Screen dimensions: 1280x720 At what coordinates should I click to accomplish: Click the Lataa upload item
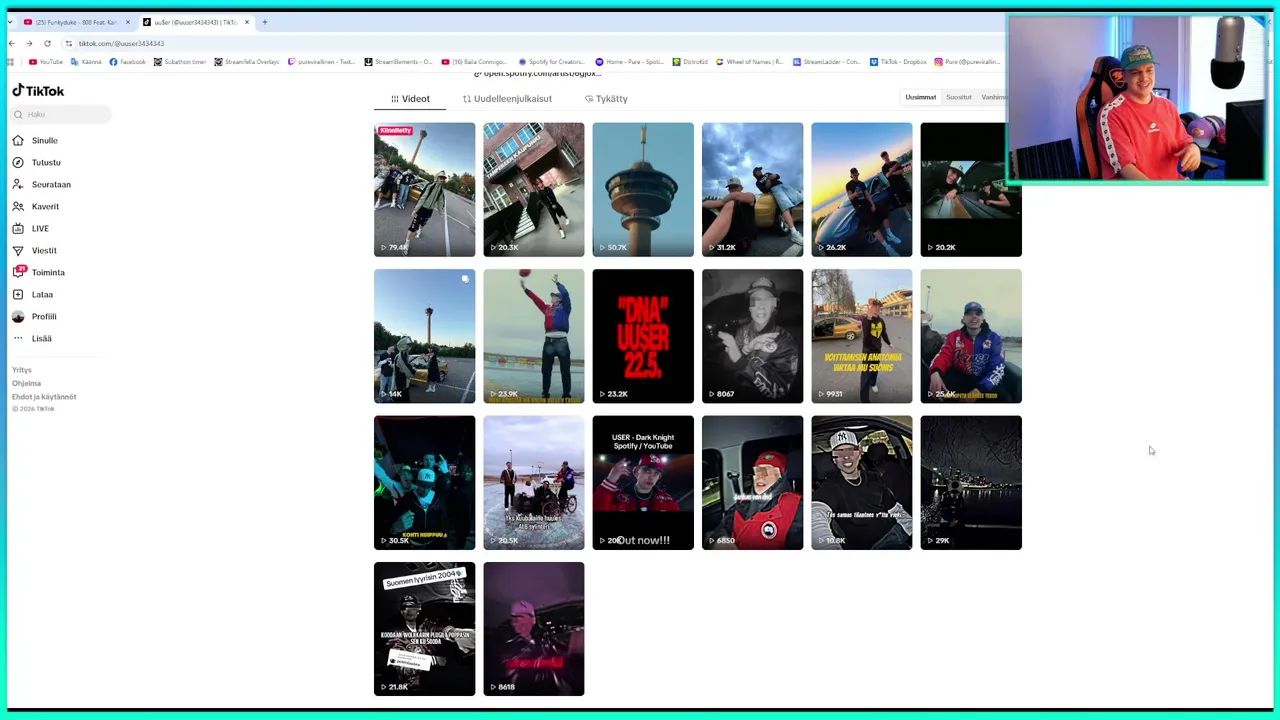33,294
